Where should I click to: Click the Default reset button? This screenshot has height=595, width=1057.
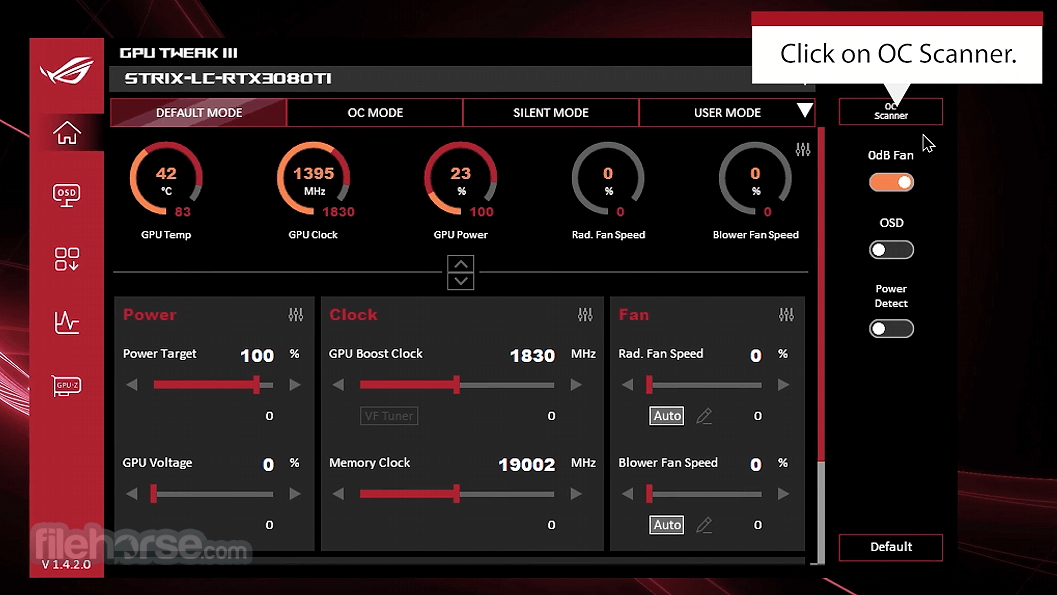[890, 547]
